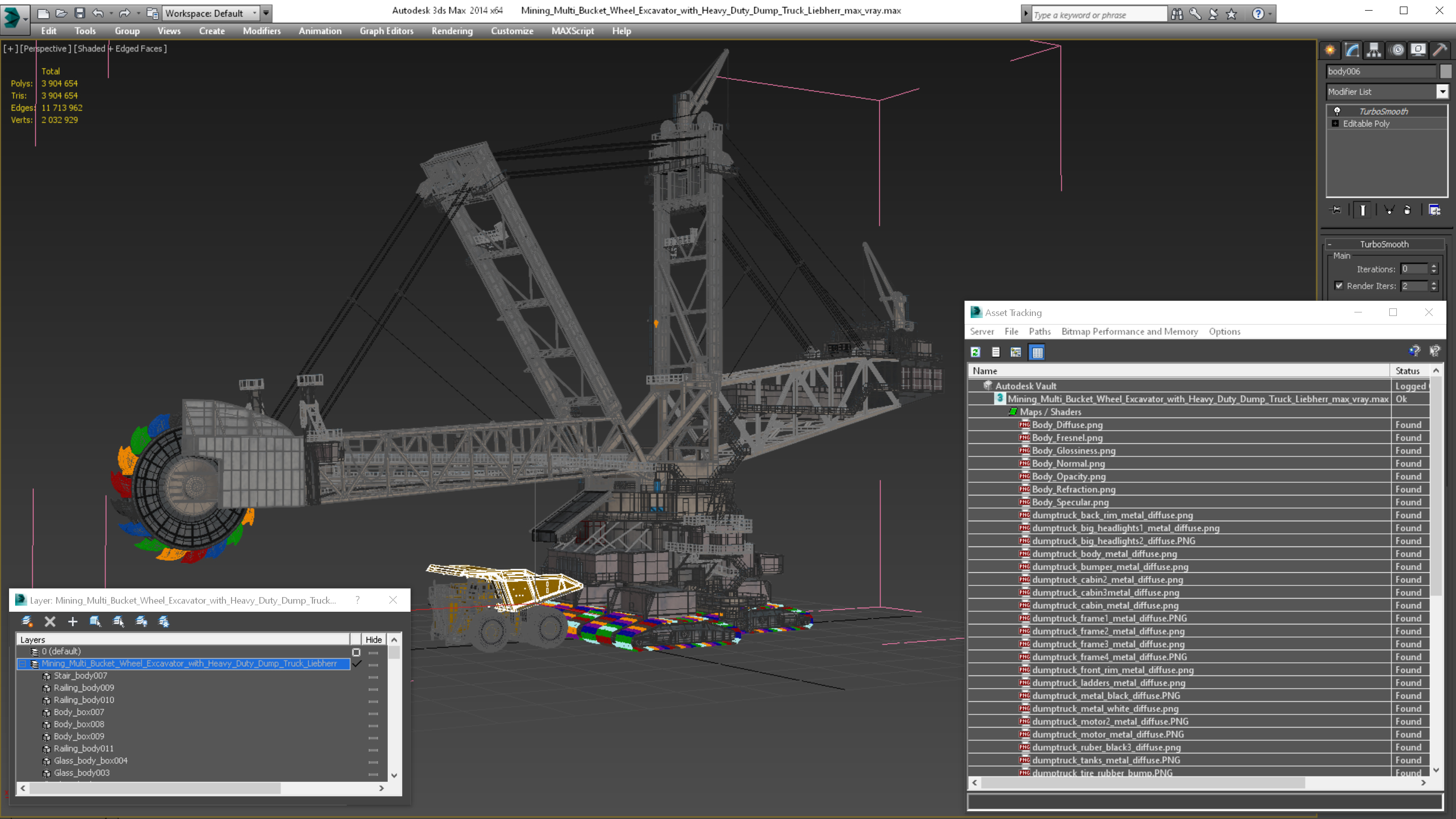Increase Iterations spinner up arrow

tap(1435, 266)
